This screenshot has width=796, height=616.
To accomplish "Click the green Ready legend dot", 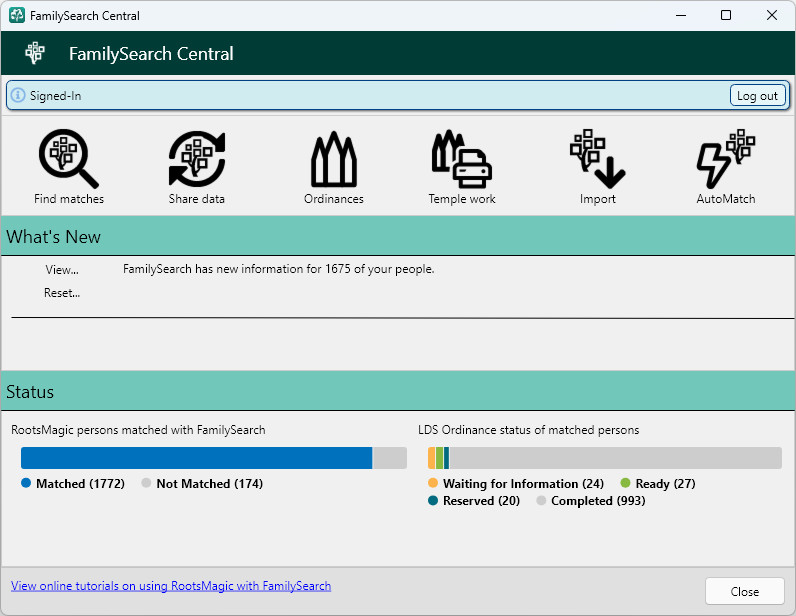I will [625, 483].
